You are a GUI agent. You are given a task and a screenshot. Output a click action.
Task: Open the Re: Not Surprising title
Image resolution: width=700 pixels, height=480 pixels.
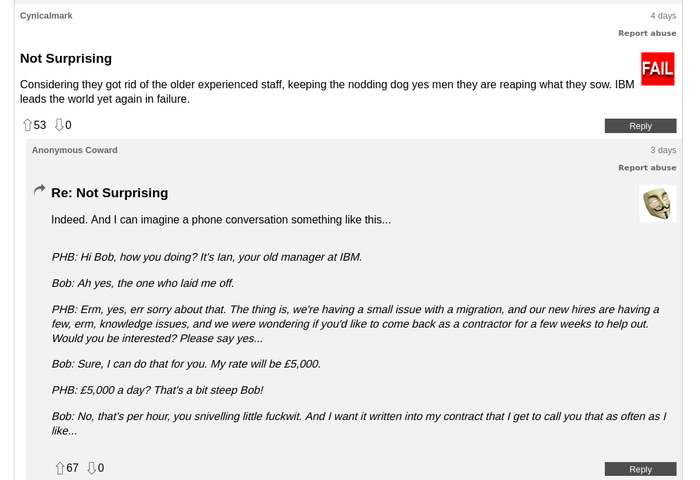click(x=109, y=193)
